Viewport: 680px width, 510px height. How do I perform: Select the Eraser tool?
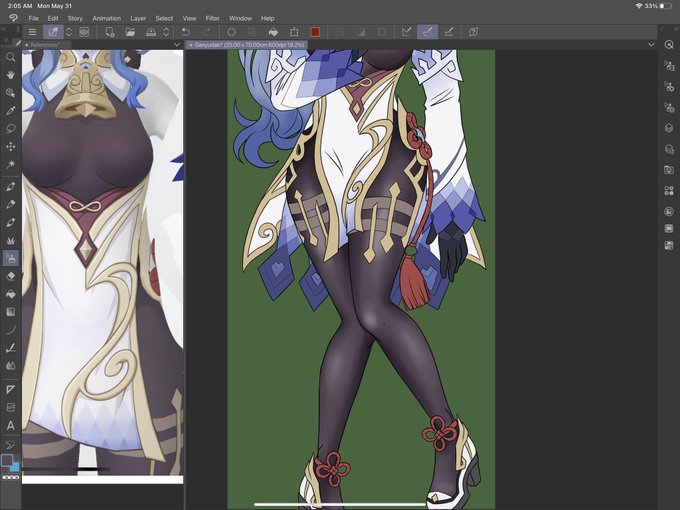[x=10, y=276]
